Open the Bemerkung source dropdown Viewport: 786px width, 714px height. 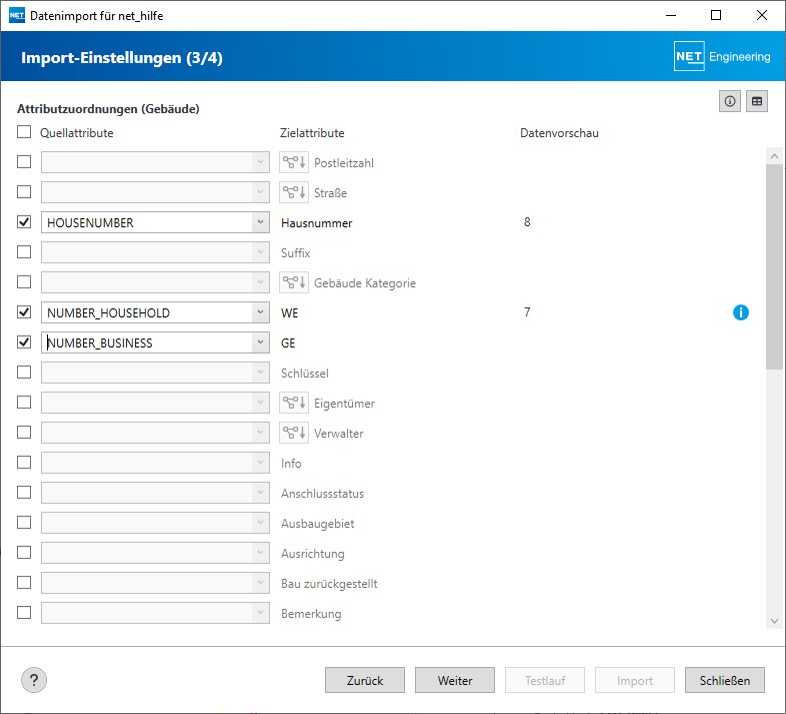click(x=260, y=613)
